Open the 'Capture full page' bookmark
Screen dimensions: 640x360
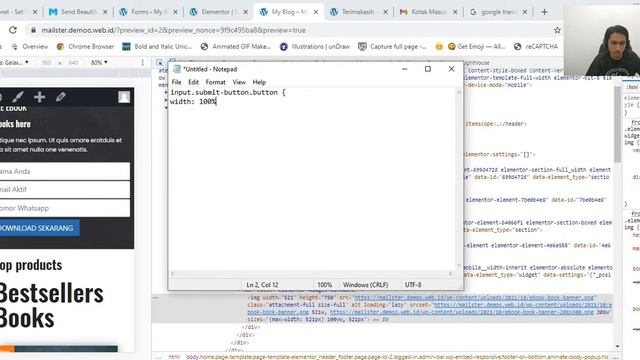(x=393, y=47)
